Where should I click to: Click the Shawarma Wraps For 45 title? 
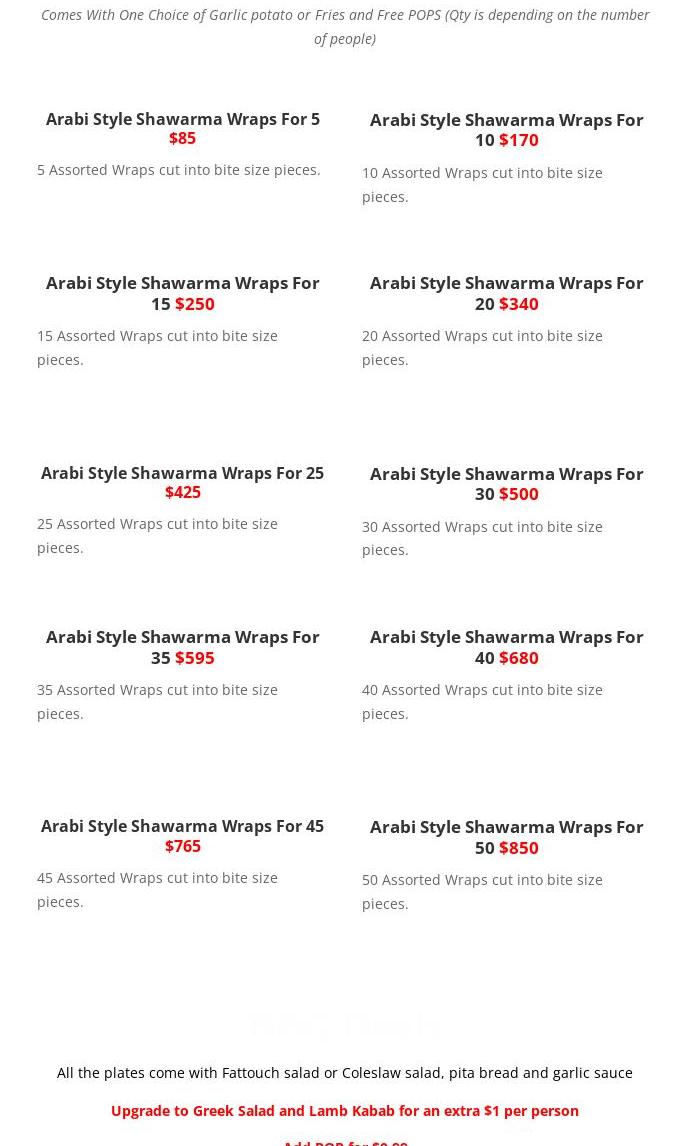click(x=182, y=826)
